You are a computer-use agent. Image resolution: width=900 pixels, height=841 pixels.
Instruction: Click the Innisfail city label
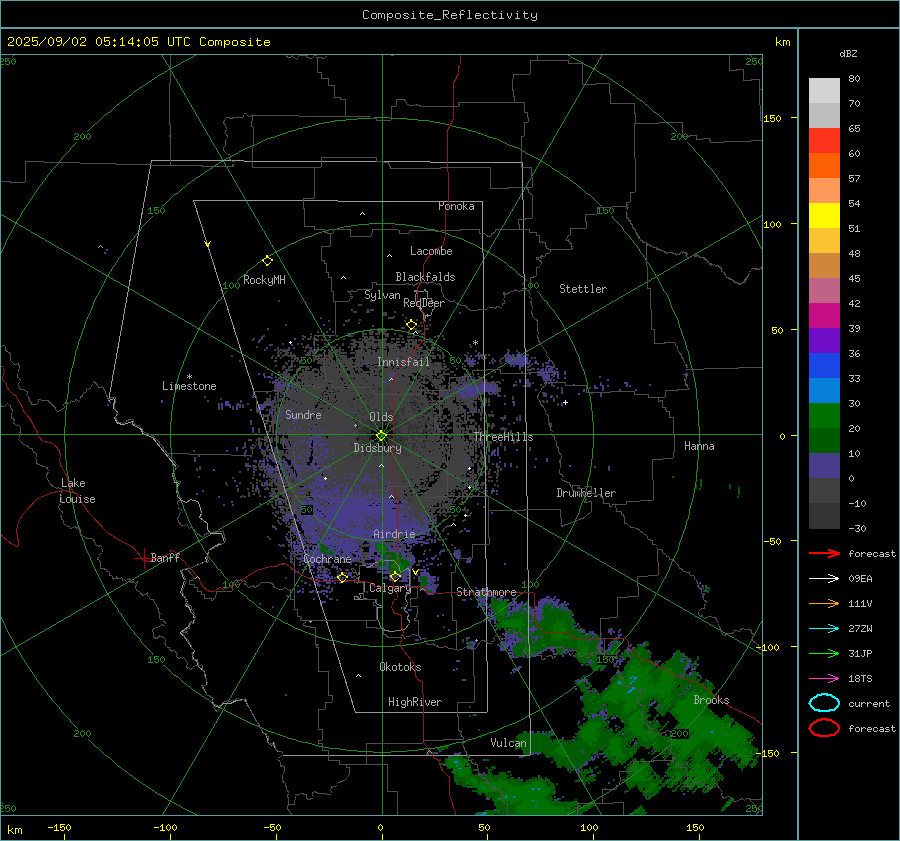pyautogui.click(x=403, y=362)
